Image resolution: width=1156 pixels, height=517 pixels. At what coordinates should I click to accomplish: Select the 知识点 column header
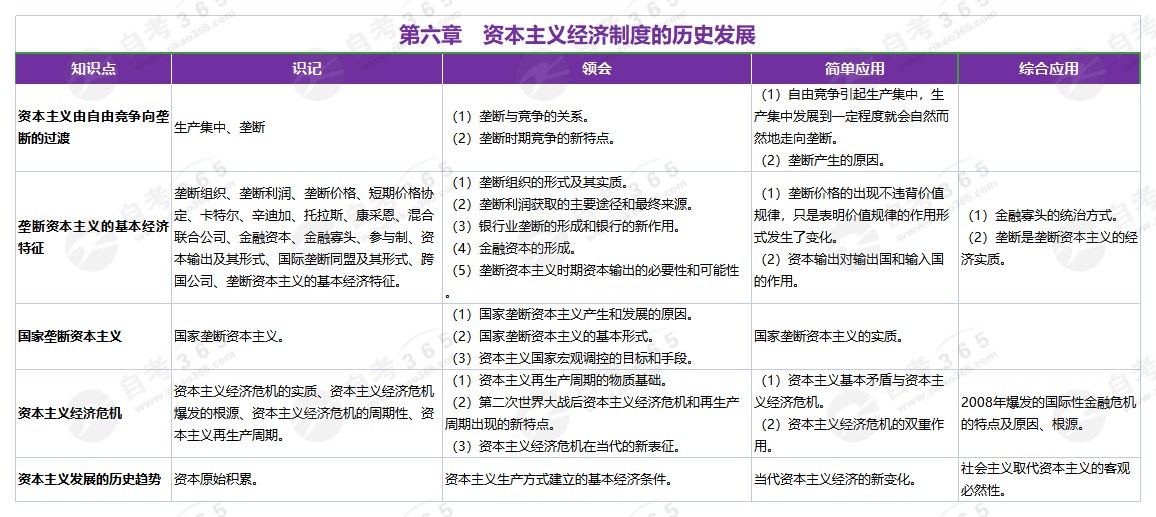pos(93,69)
